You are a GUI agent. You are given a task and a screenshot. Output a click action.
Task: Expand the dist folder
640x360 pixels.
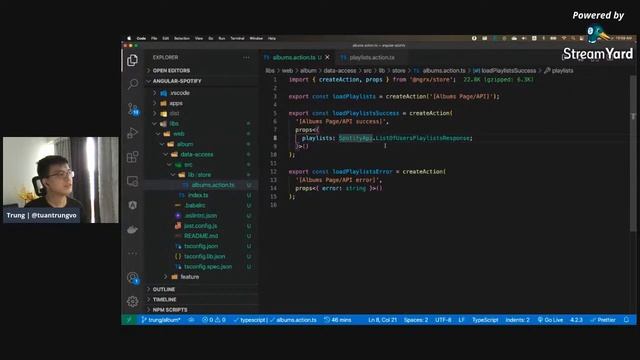click(x=174, y=113)
